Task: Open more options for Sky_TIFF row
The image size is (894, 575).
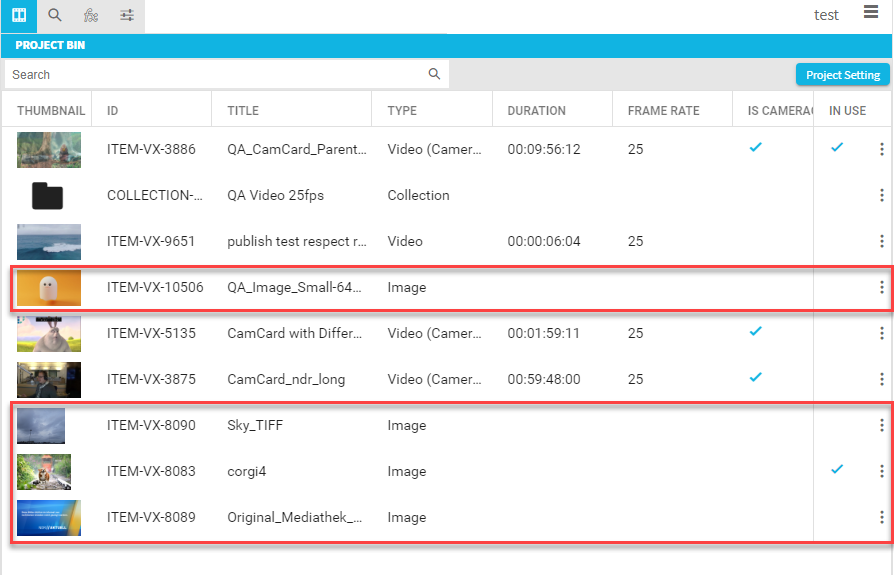Action: [x=881, y=426]
